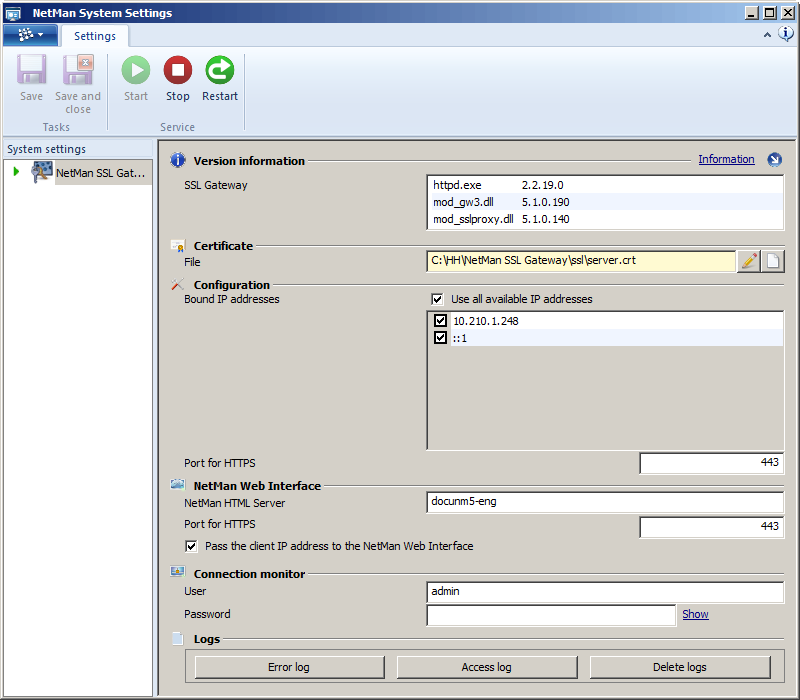Expand the NetMan SSL Gateway tree entry
Screen dimensions: 800x700
pyautogui.click(x=18, y=171)
